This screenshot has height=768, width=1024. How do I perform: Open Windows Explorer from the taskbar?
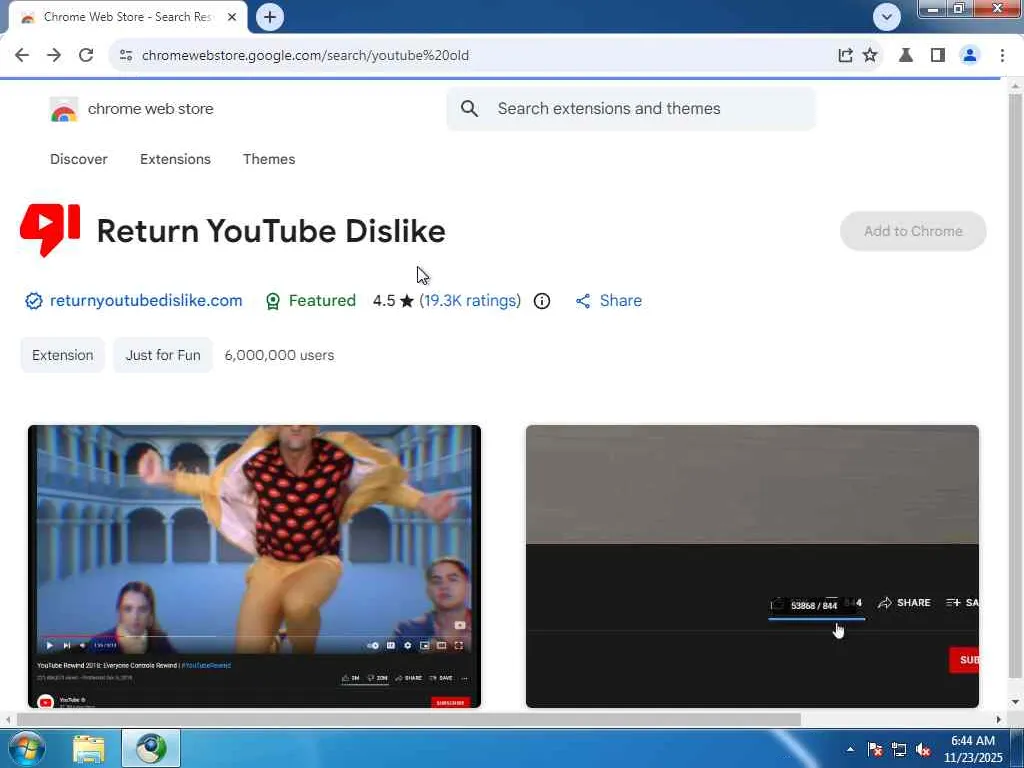tap(88, 749)
